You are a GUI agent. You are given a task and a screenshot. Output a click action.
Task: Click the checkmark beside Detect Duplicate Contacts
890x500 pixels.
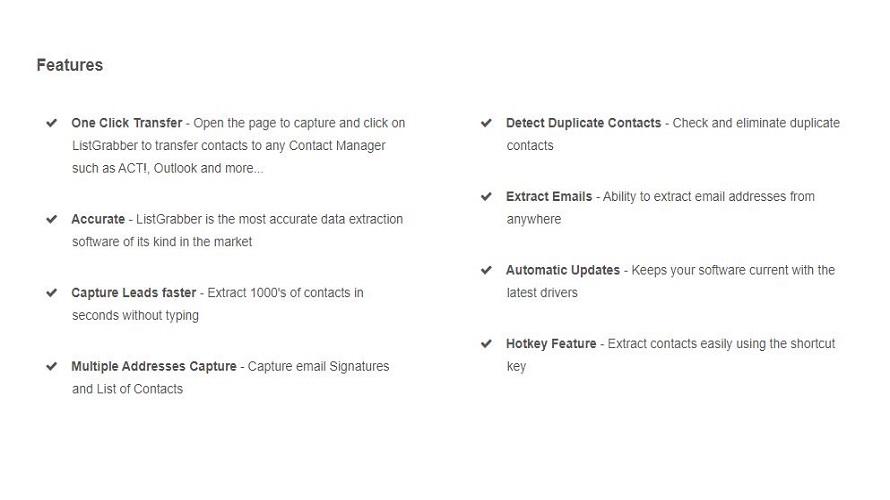point(486,123)
